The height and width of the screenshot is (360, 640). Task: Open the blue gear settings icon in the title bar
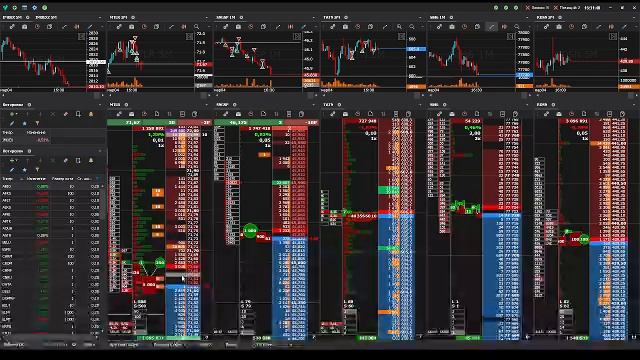35,8
